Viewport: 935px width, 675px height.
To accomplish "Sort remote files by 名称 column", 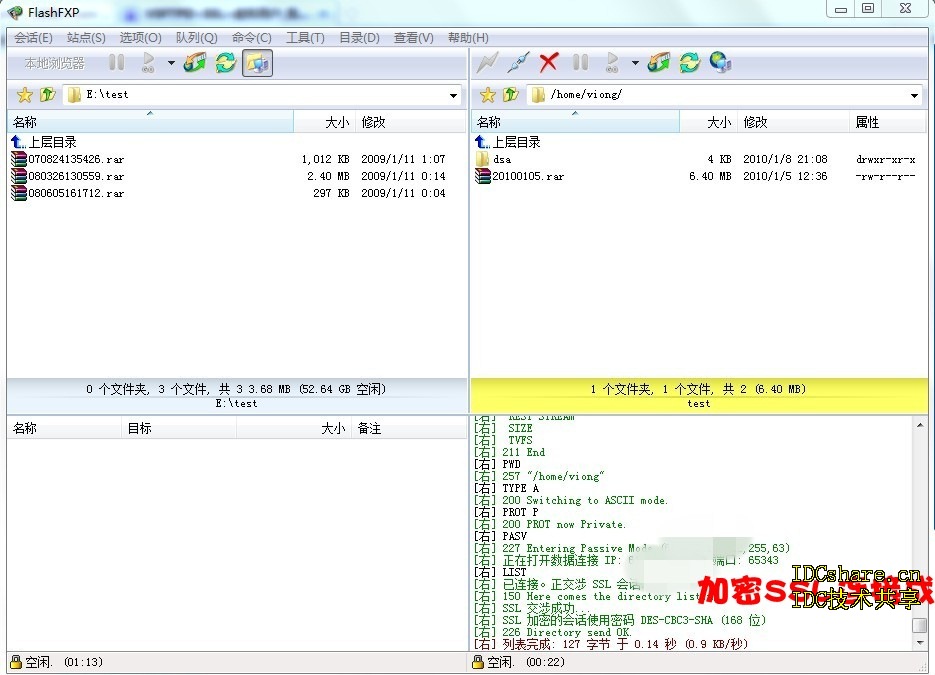I will (575, 122).
